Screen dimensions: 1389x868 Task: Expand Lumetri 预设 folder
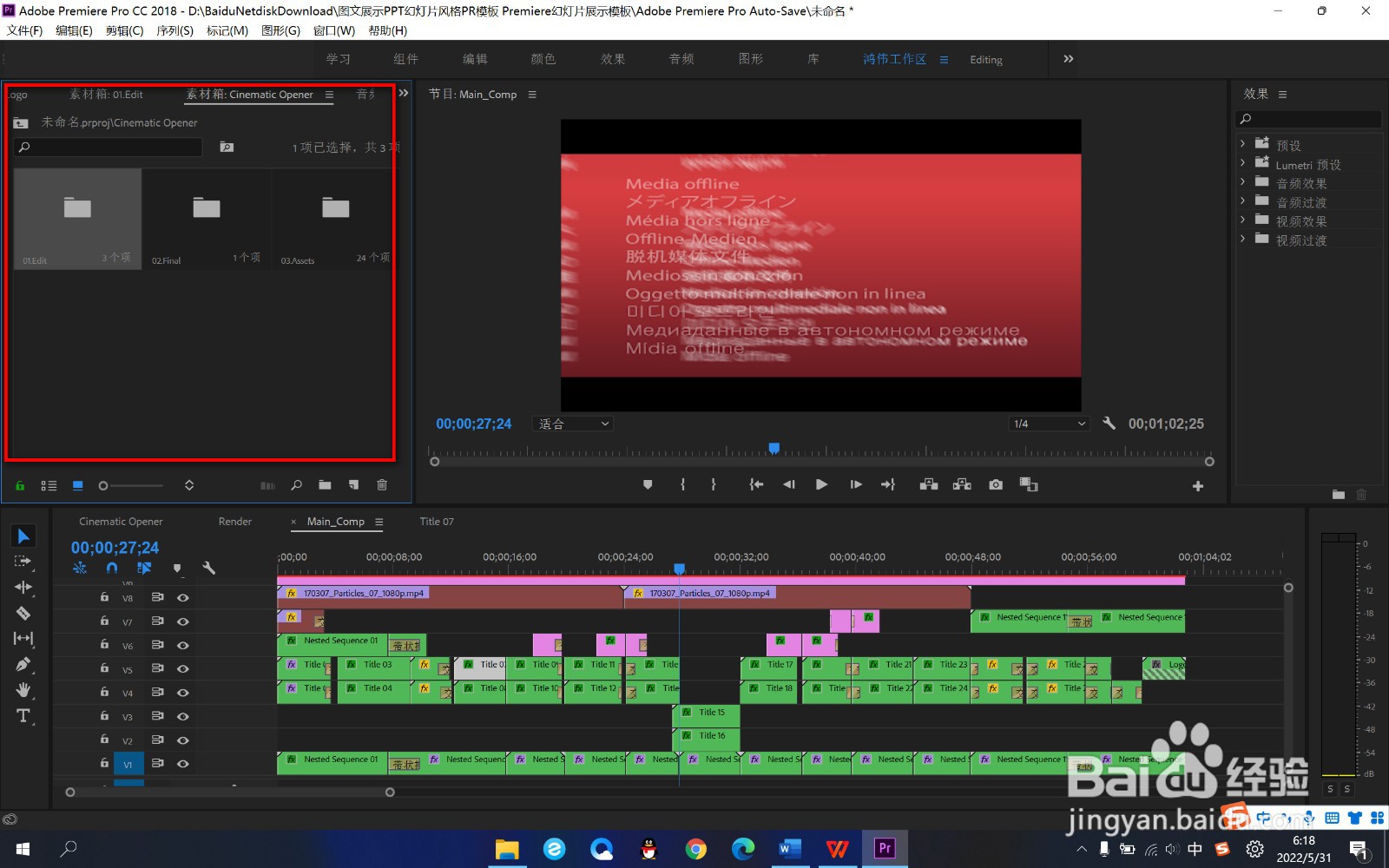coord(1242,162)
